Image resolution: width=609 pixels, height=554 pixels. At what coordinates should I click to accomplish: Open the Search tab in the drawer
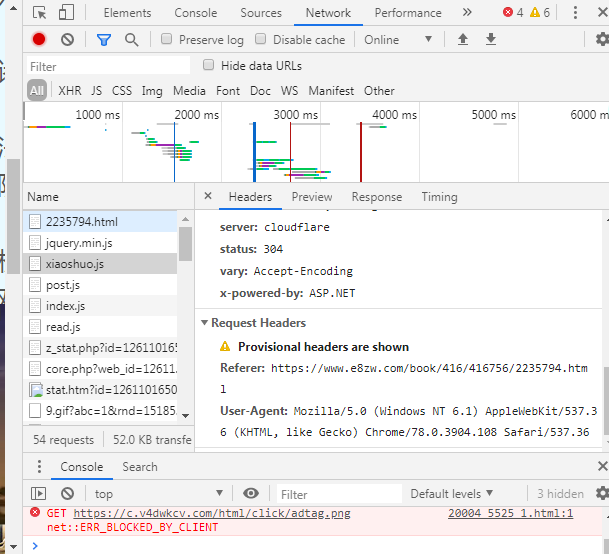(x=140, y=467)
